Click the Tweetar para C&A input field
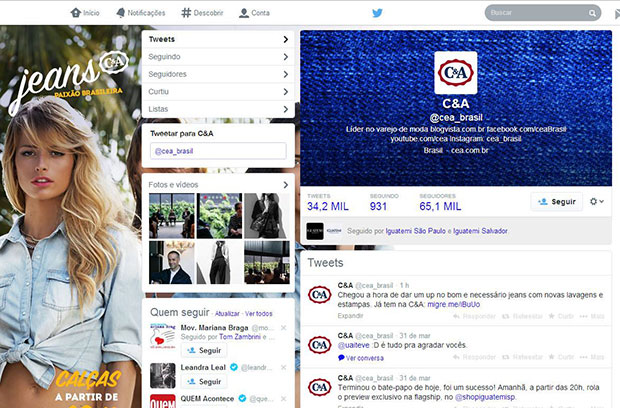Screen dimensions: 620x408 [x=218, y=151]
